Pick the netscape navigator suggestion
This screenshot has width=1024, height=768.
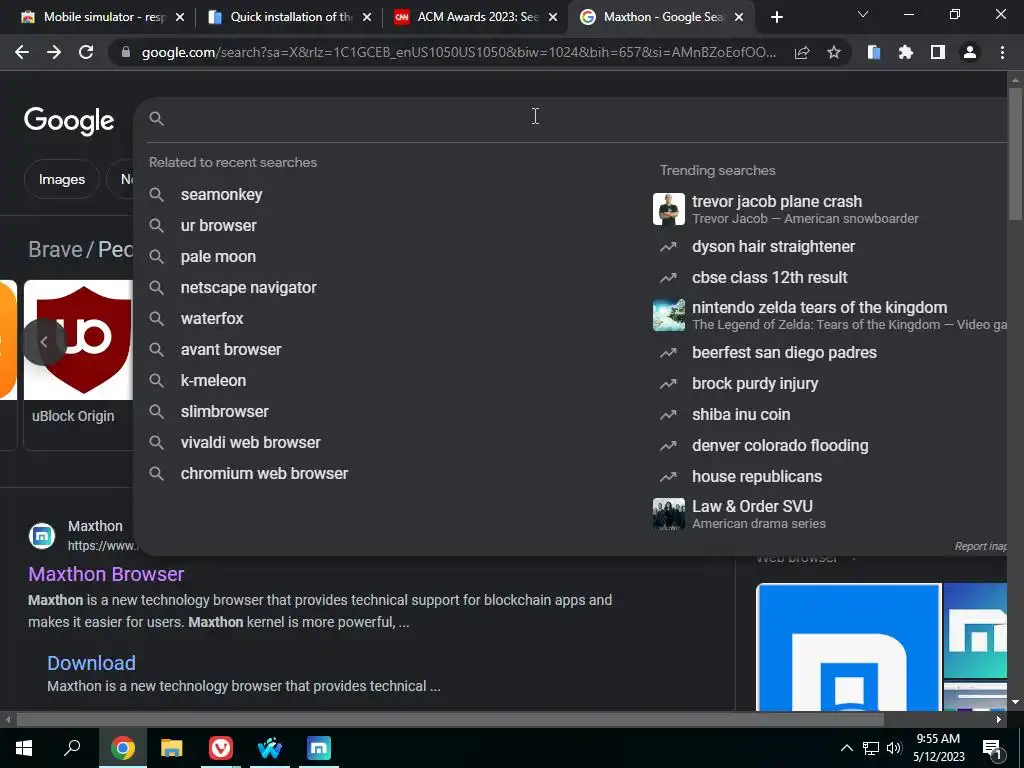pos(248,287)
